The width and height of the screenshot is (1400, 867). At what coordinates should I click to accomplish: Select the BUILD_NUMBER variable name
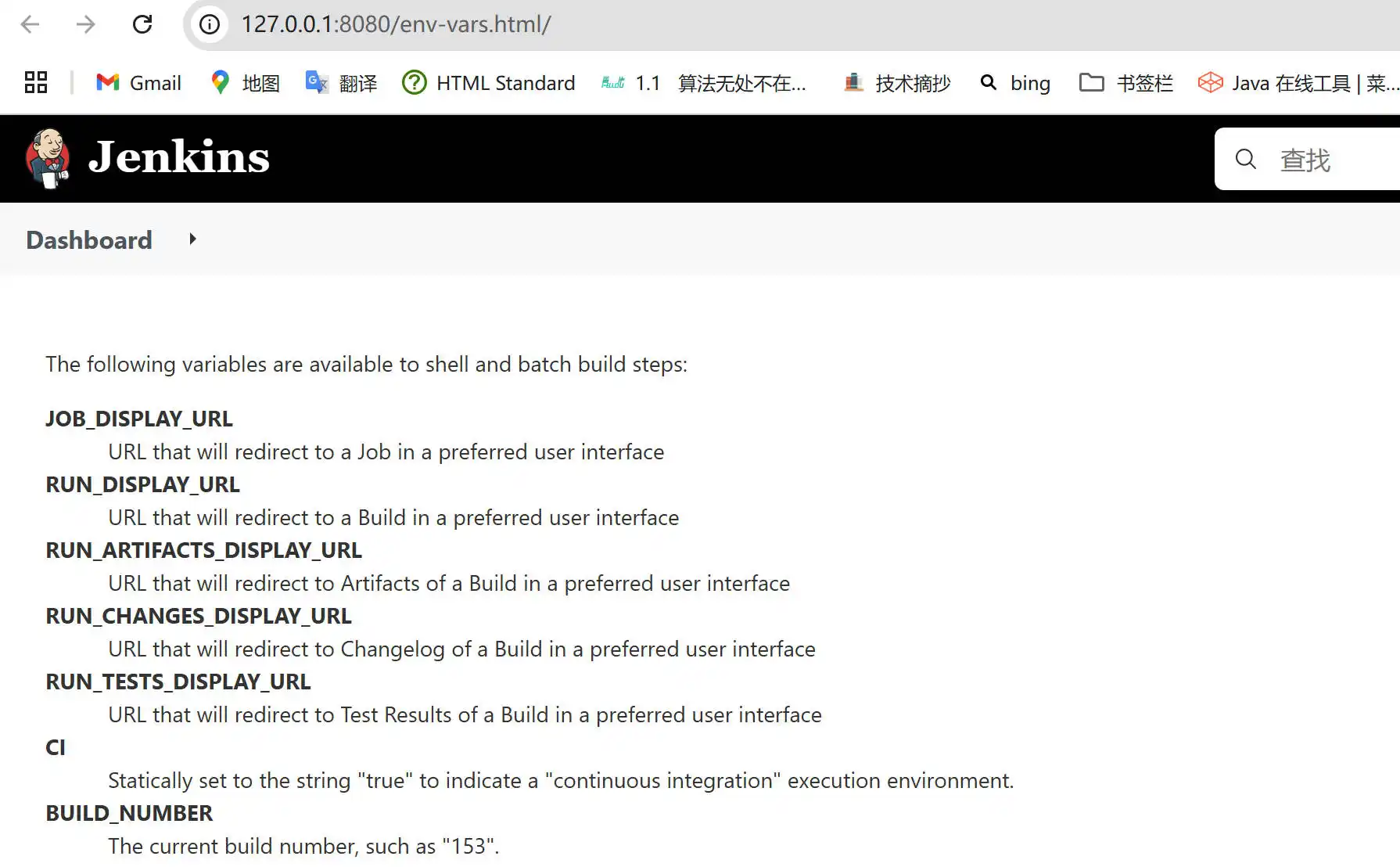(129, 813)
